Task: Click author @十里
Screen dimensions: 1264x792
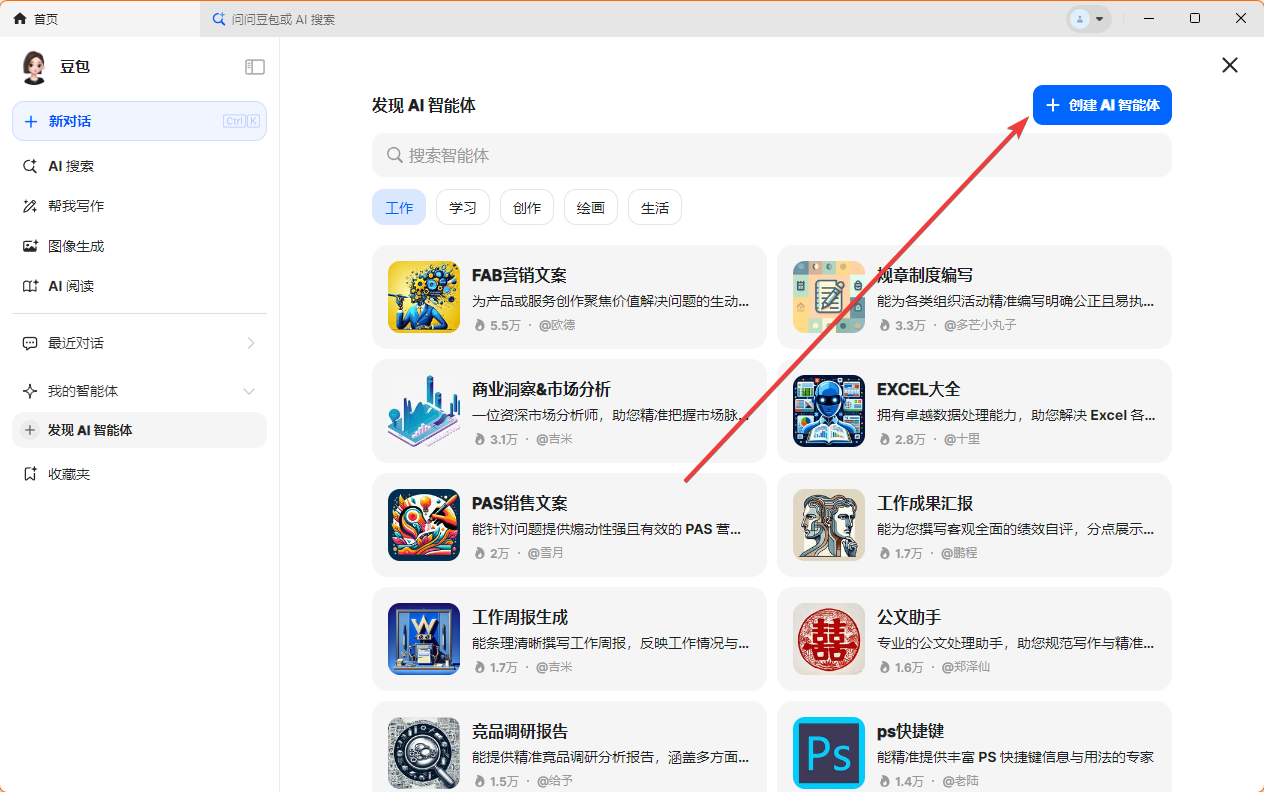Action: [961, 439]
